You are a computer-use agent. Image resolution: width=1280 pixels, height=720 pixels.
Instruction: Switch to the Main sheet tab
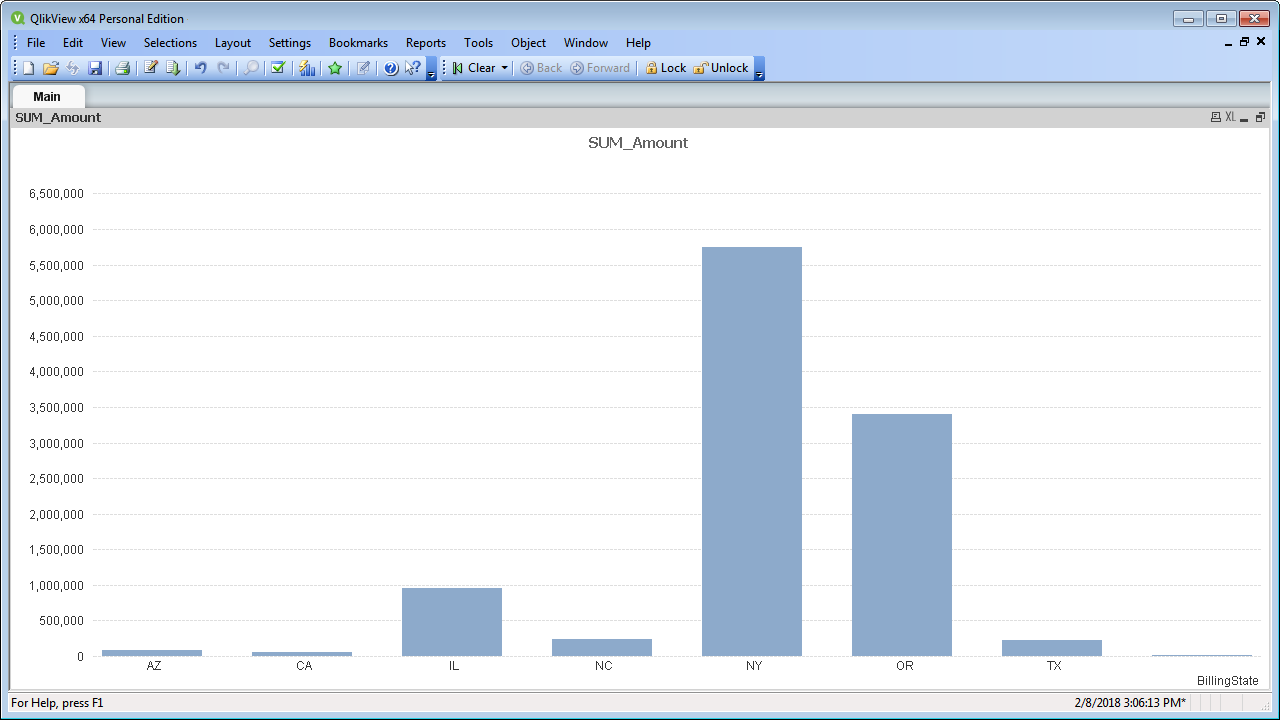pos(47,96)
